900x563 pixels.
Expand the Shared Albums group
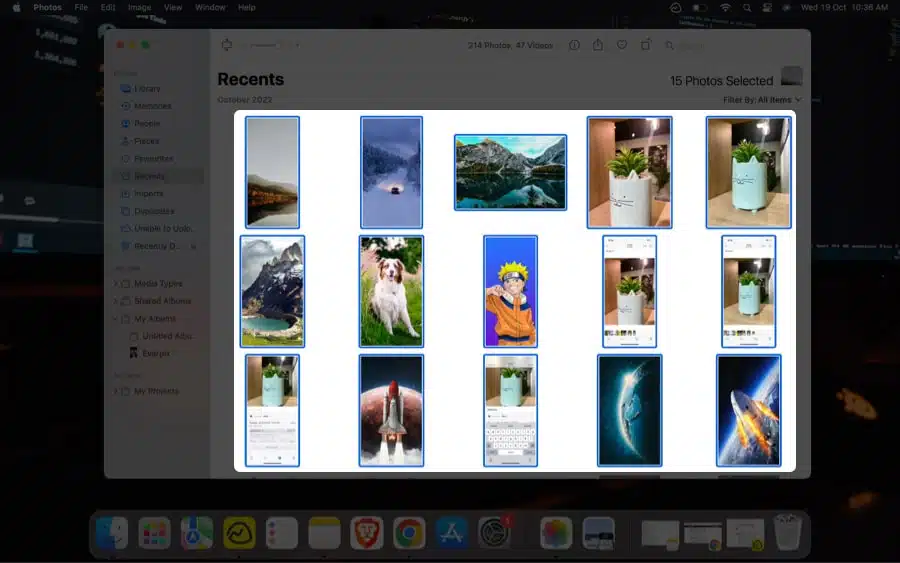(116, 301)
